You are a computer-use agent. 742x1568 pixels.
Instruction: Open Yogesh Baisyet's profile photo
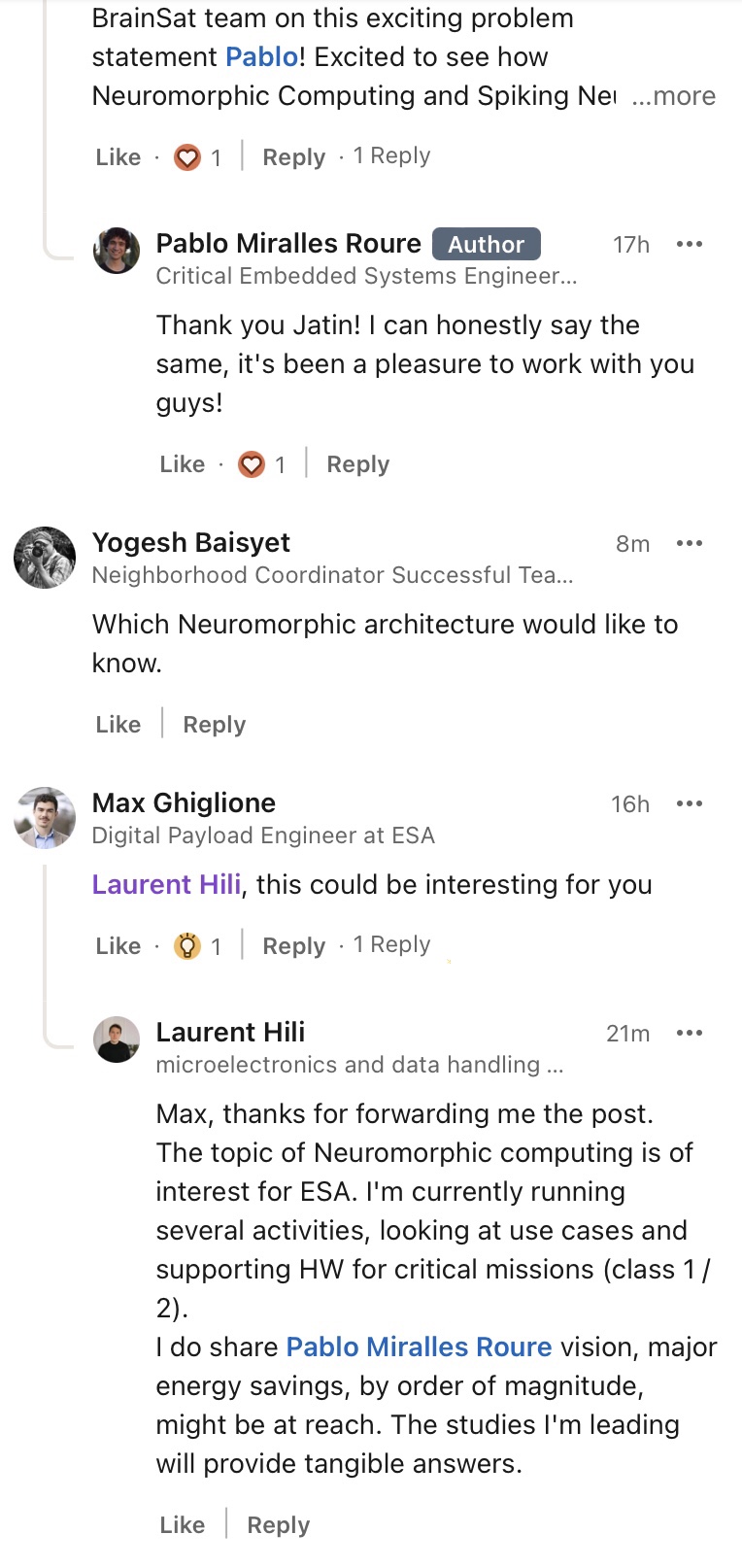pyautogui.click(x=45, y=558)
